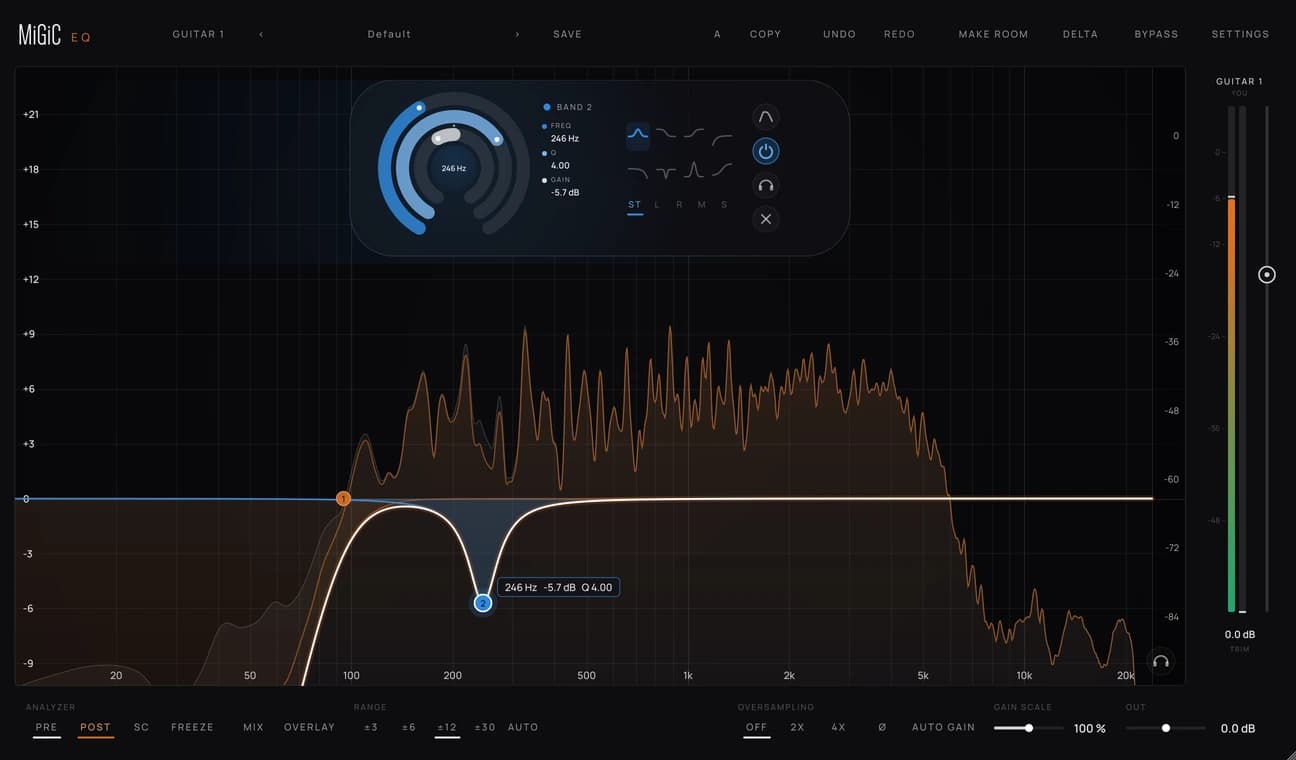Go to the previous preset with the left chevron
The height and width of the screenshot is (760, 1296).
[262, 34]
